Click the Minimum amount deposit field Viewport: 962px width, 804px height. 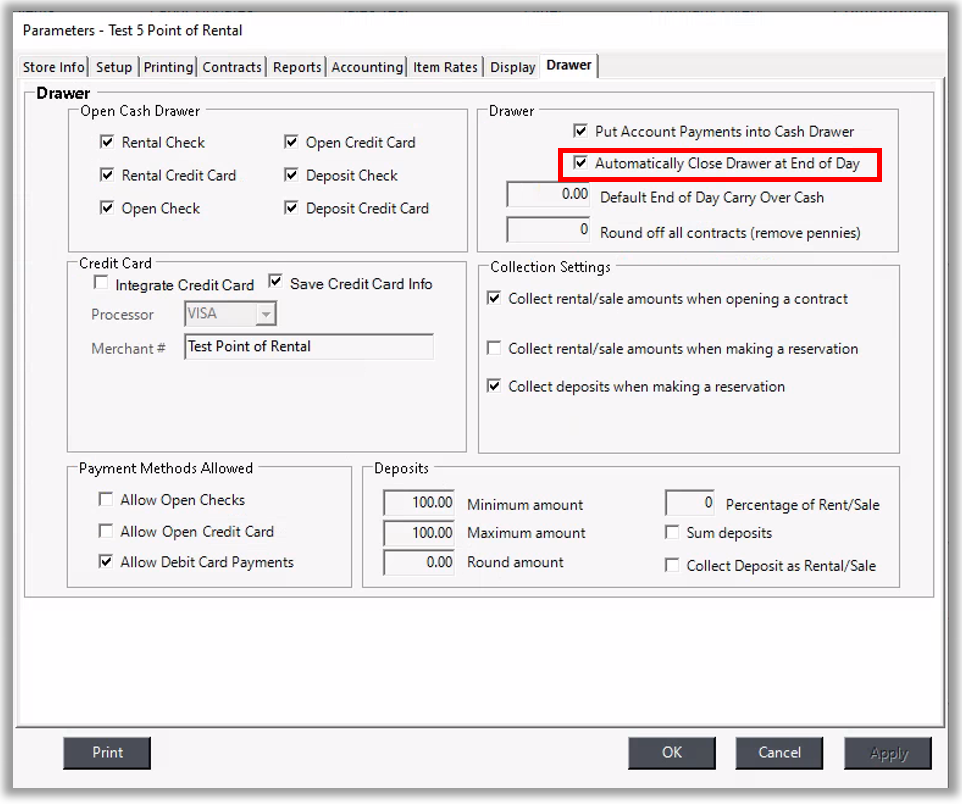[420, 503]
